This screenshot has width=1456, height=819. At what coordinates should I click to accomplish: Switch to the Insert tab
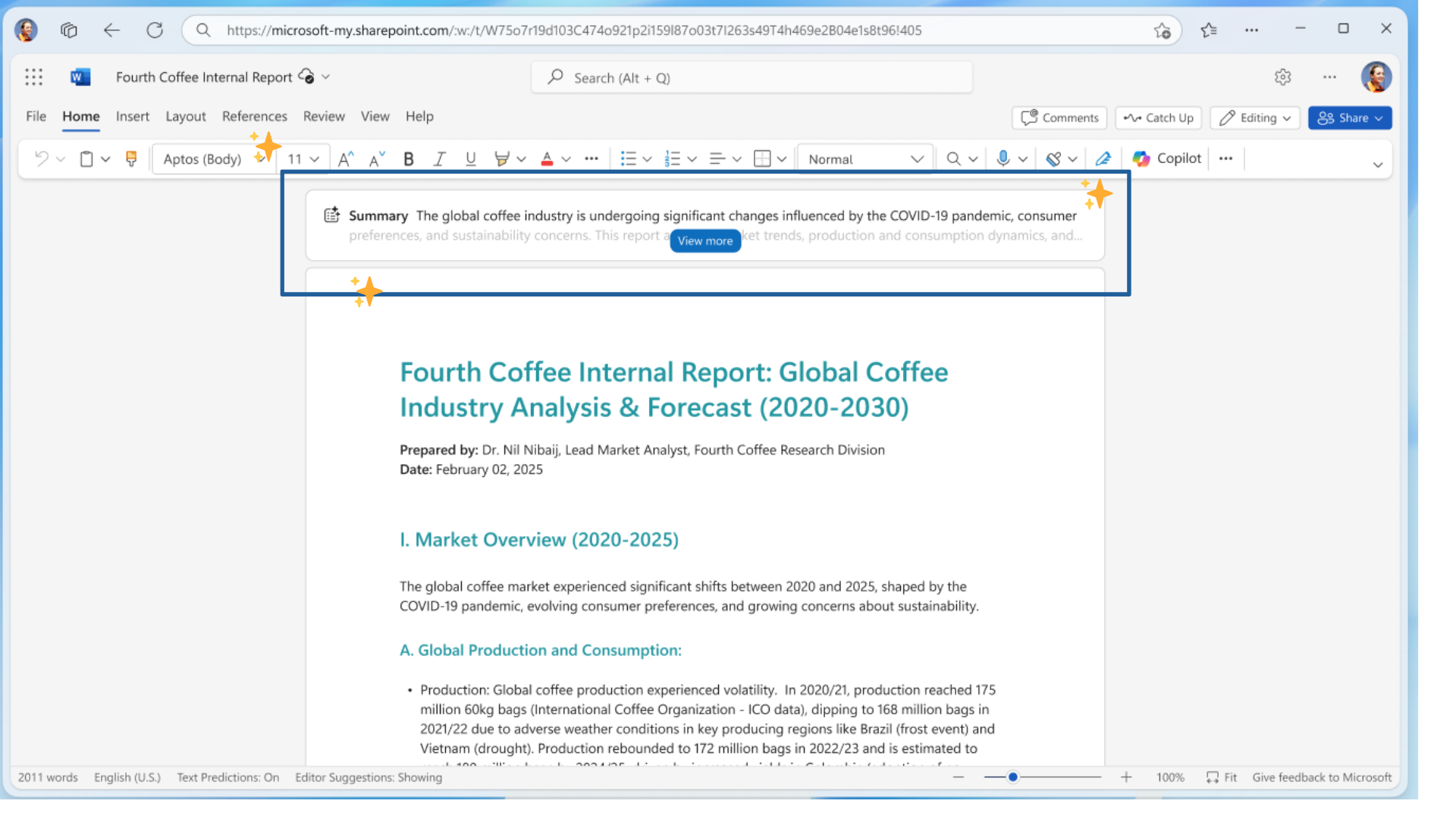(132, 116)
